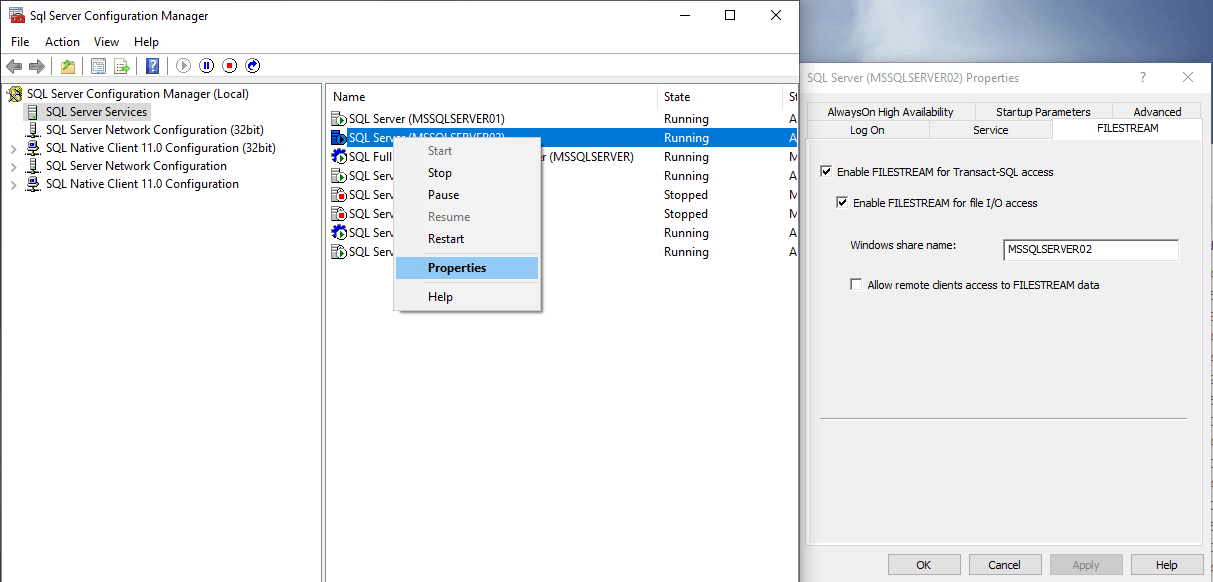The image size is (1213, 582).
Task: Click Cancel in the Properties dialog
Action: 1004,565
